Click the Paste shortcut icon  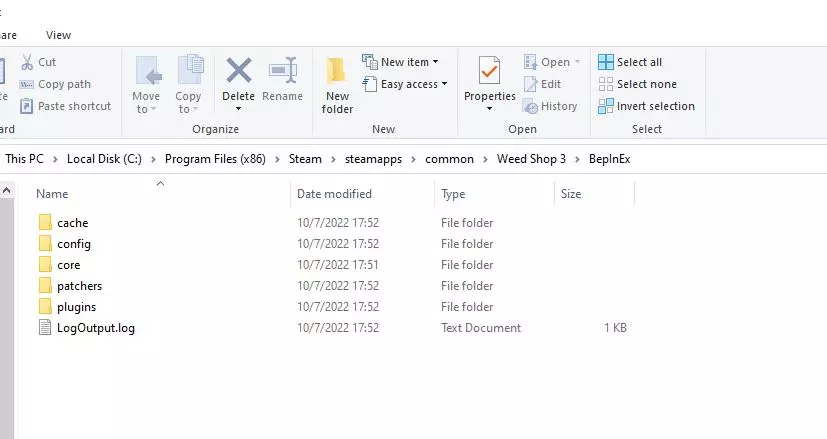26,106
